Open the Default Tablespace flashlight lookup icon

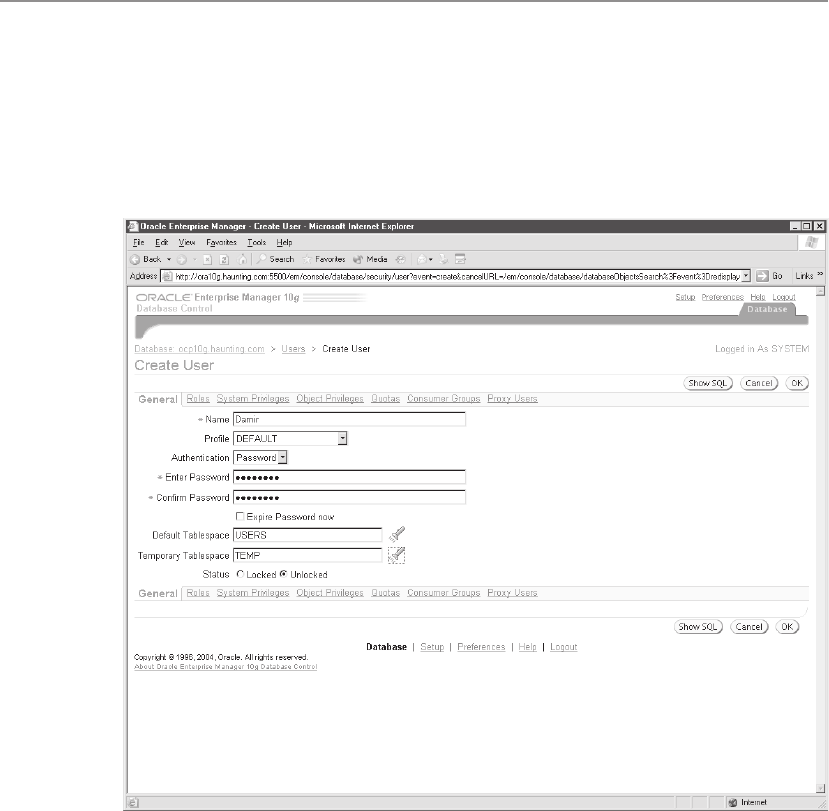click(x=397, y=534)
